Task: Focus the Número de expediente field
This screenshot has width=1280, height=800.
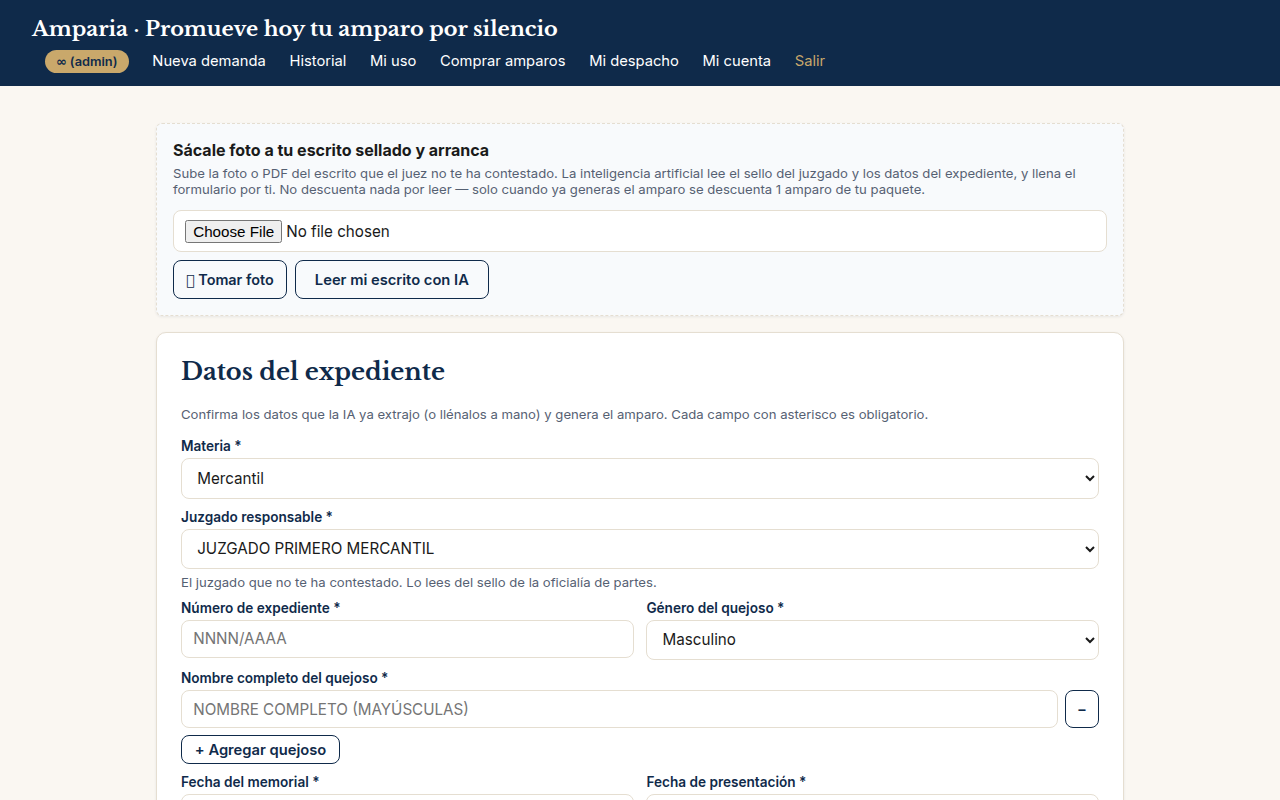Action: tap(407, 639)
